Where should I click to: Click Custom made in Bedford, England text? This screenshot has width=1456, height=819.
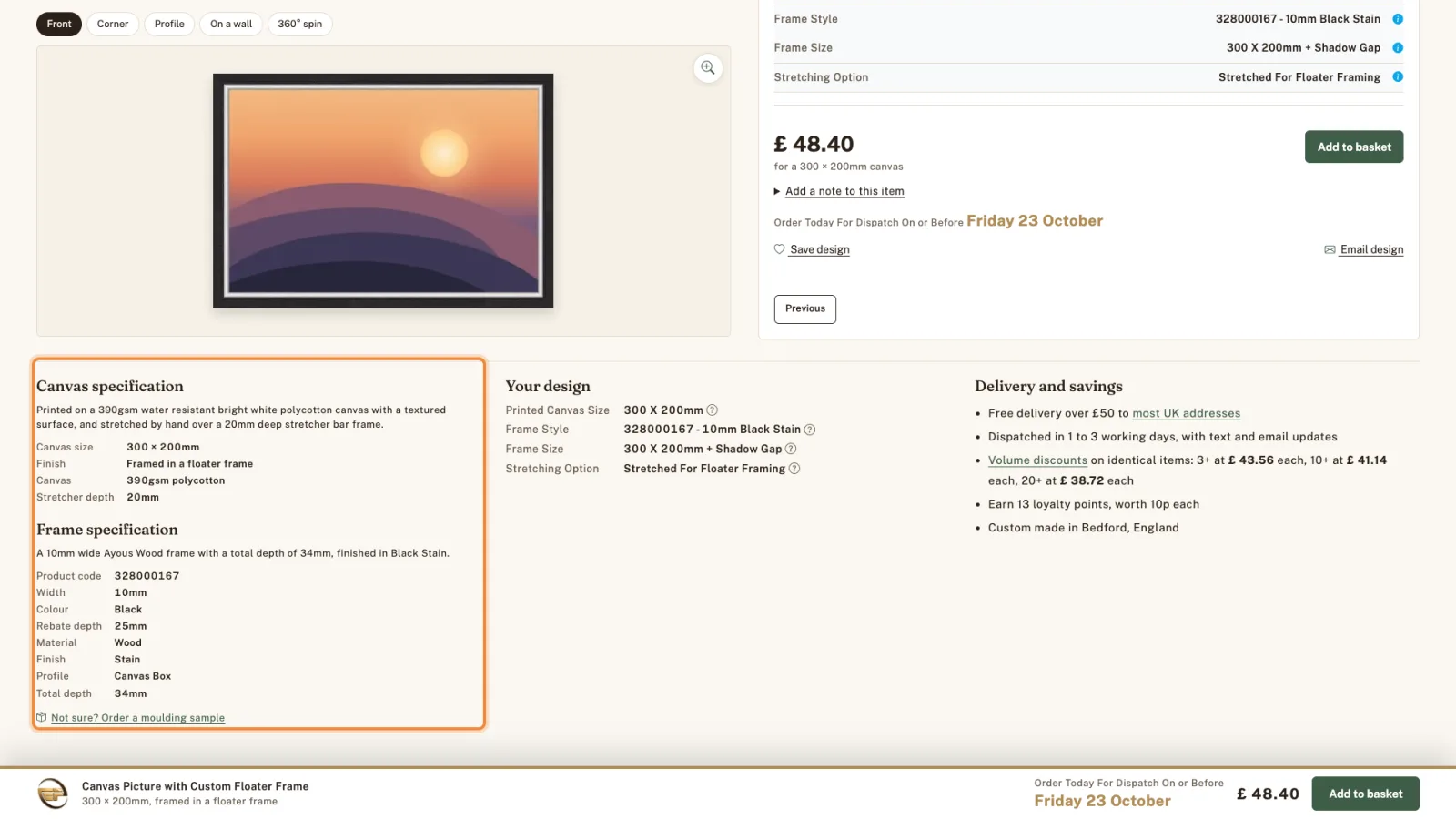tap(1084, 528)
